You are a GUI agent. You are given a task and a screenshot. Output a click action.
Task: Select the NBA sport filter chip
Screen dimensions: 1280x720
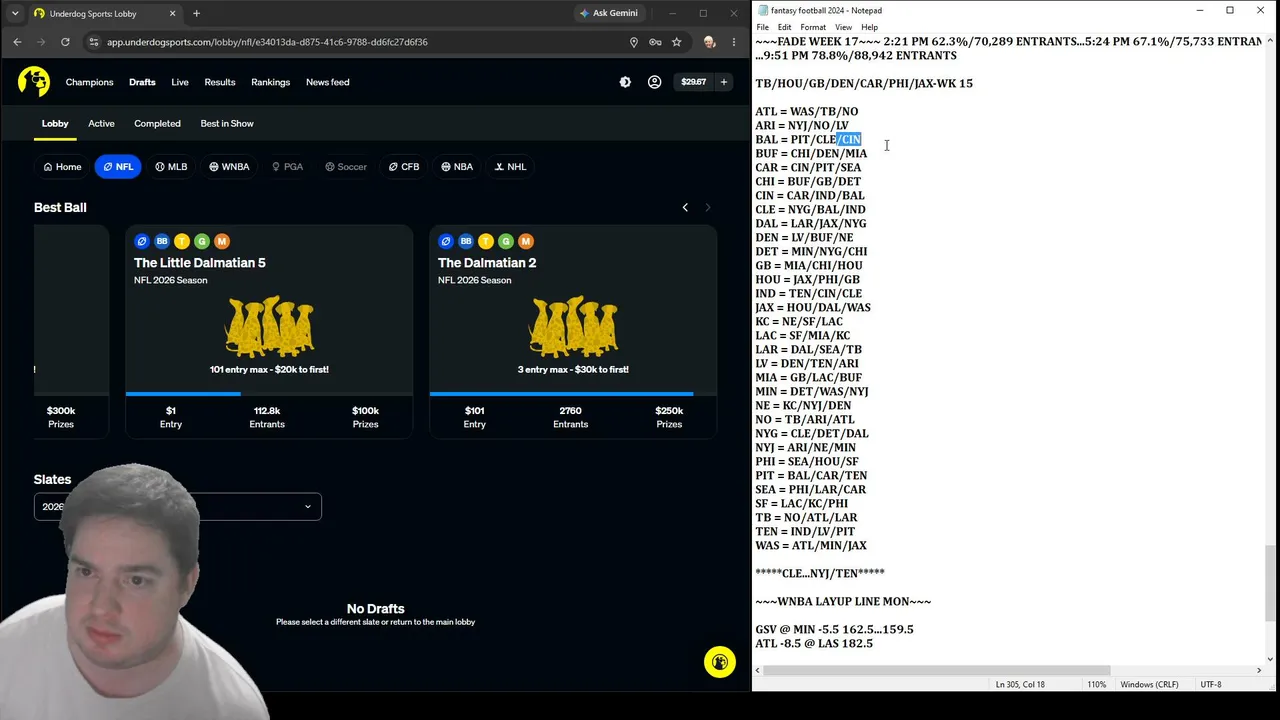click(457, 167)
